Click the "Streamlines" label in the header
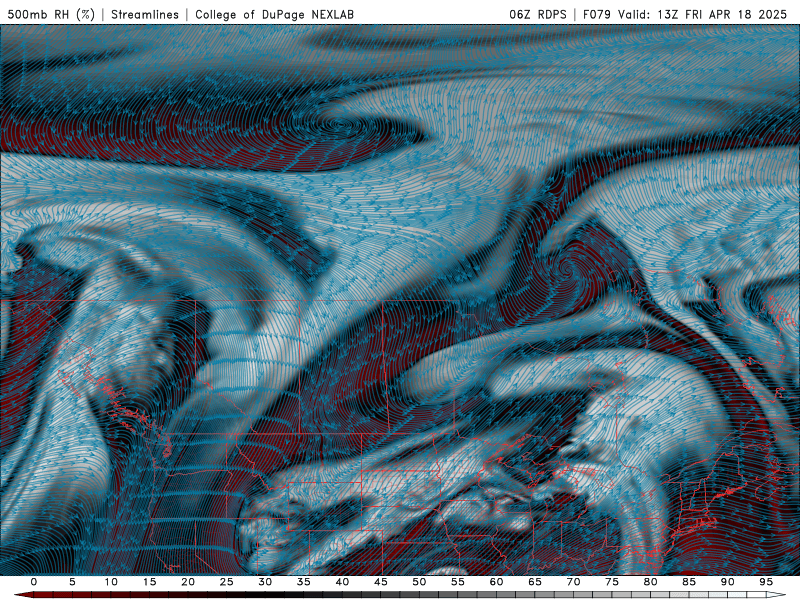This screenshot has width=800, height=600. coord(145,14)
